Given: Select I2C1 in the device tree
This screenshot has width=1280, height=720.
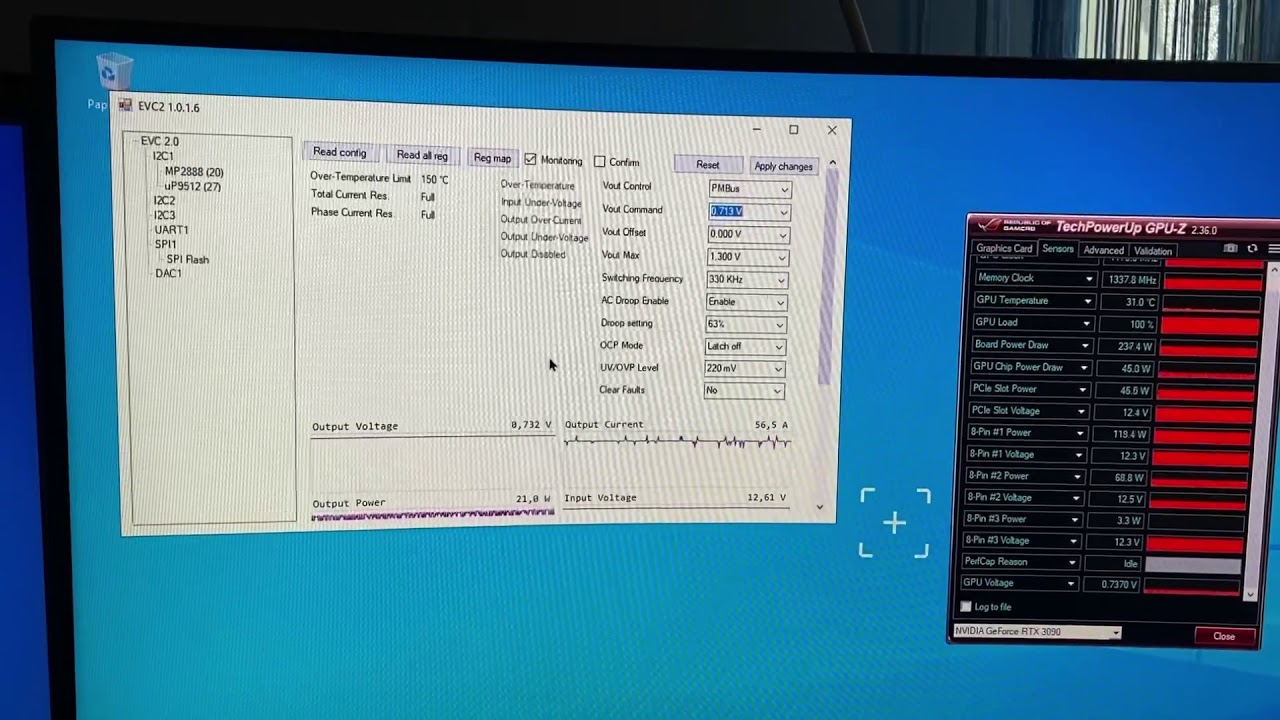Looking at the screenshot, I should [163, 156].
